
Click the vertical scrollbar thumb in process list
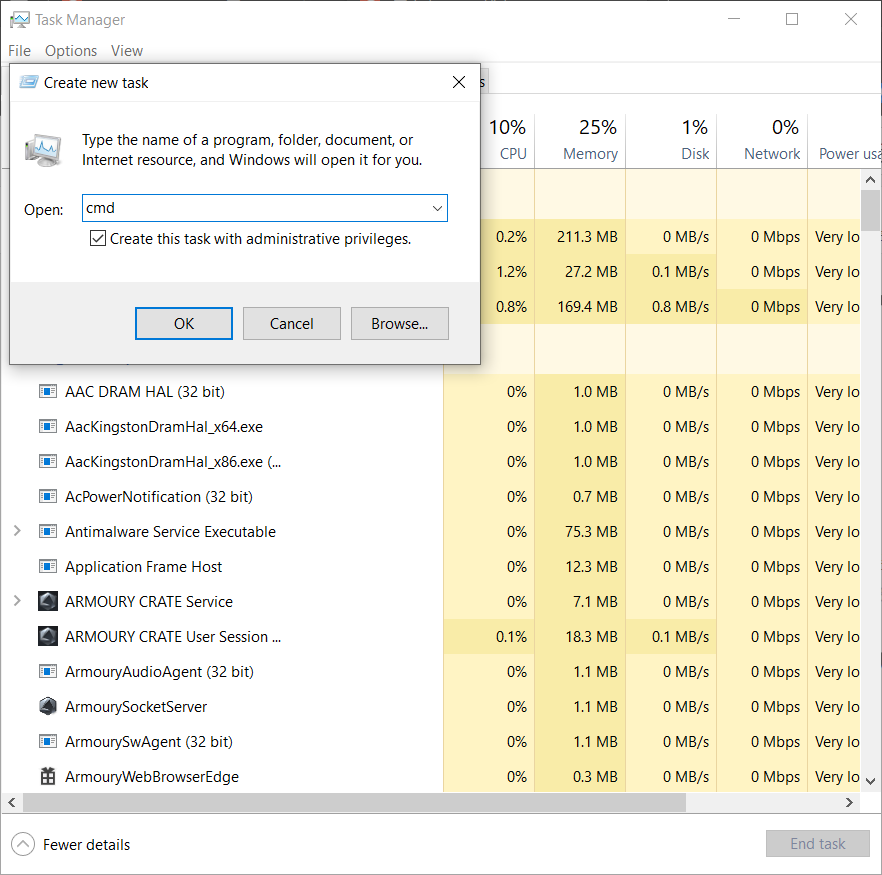pyautogui.click(x=870, y=210)
